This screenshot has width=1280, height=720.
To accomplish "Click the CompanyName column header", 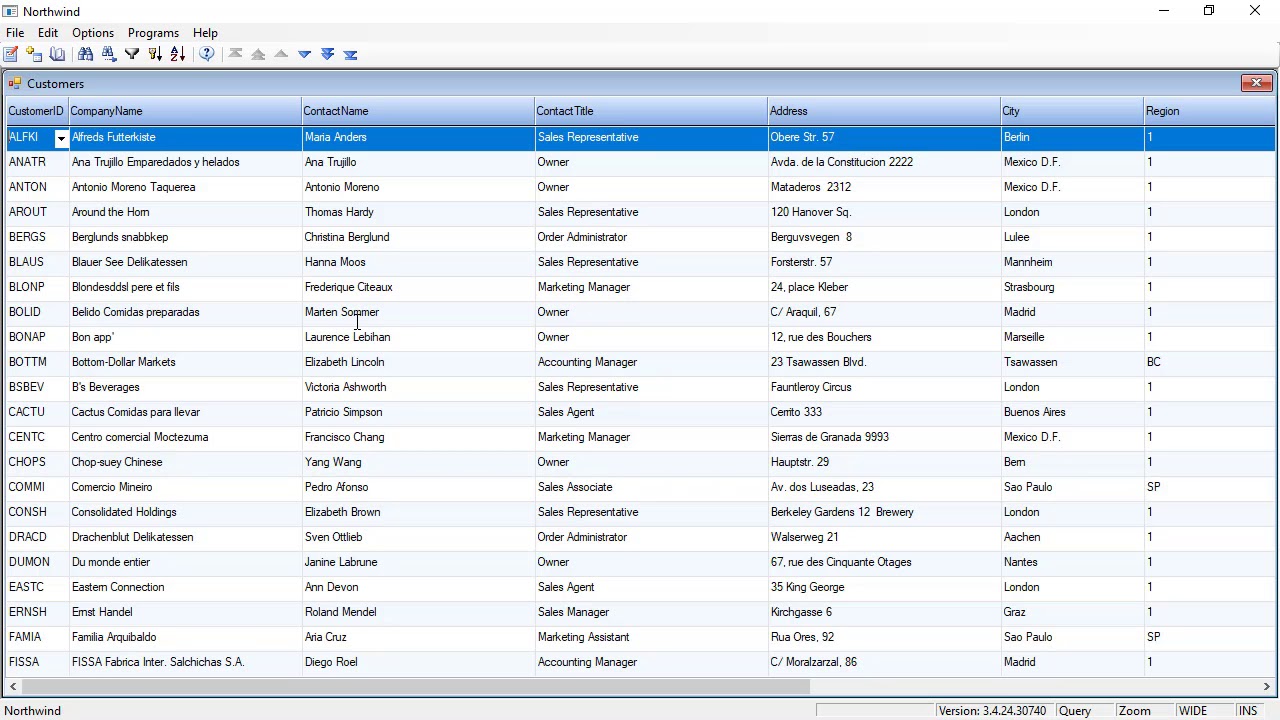I will coord(185,111).
